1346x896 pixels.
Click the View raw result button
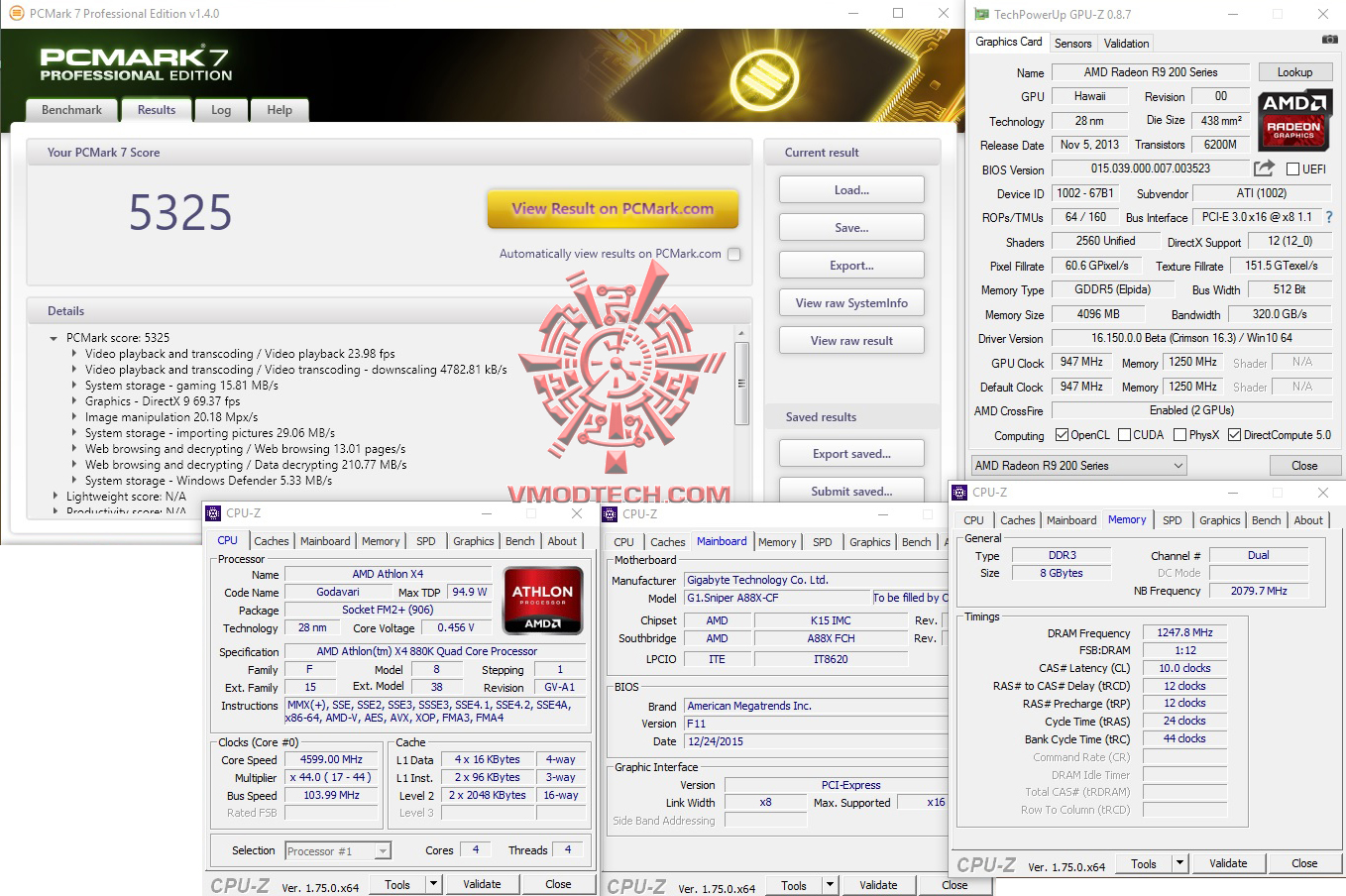[851, 341]
